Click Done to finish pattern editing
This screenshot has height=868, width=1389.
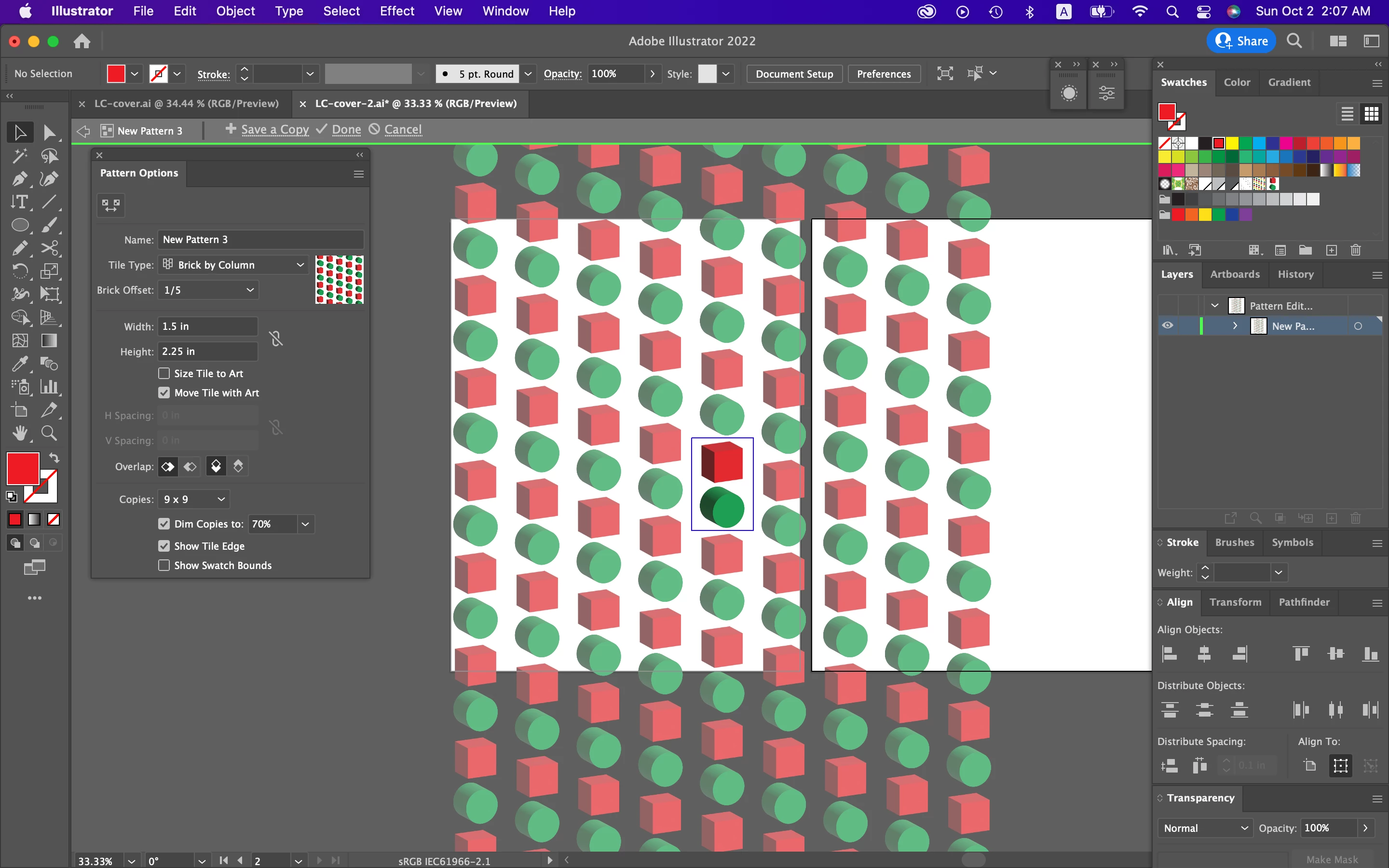coord(346,130)
